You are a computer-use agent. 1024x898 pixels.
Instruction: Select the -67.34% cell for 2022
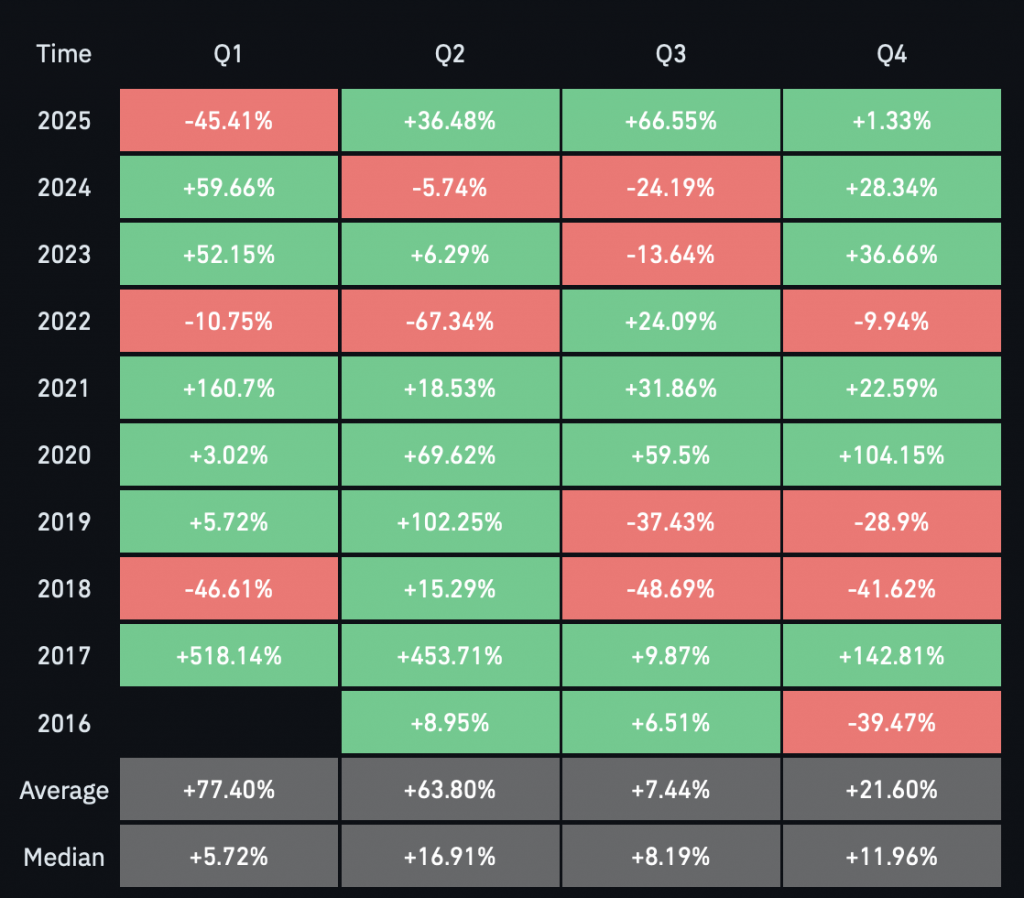tap(450, 322)
